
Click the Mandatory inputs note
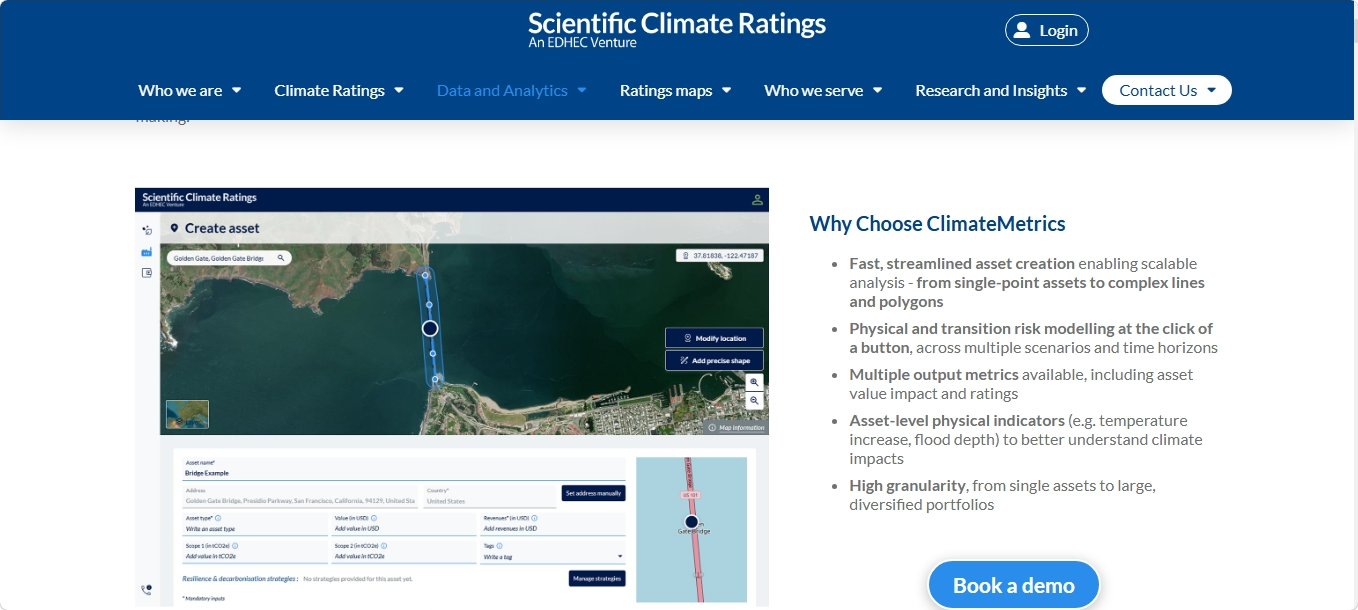pyautogui.click(x=203, y=598)
